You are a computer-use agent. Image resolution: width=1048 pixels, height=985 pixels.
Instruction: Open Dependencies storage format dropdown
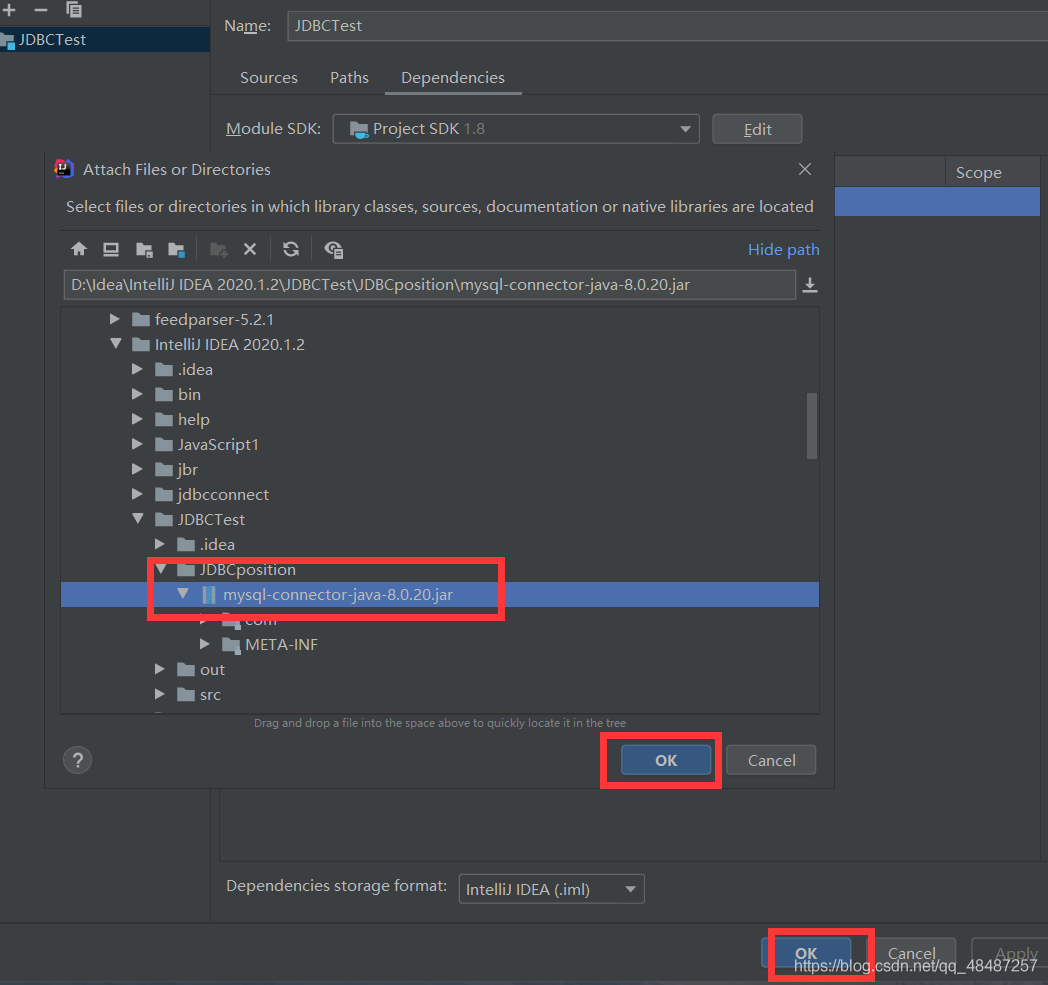551,889
